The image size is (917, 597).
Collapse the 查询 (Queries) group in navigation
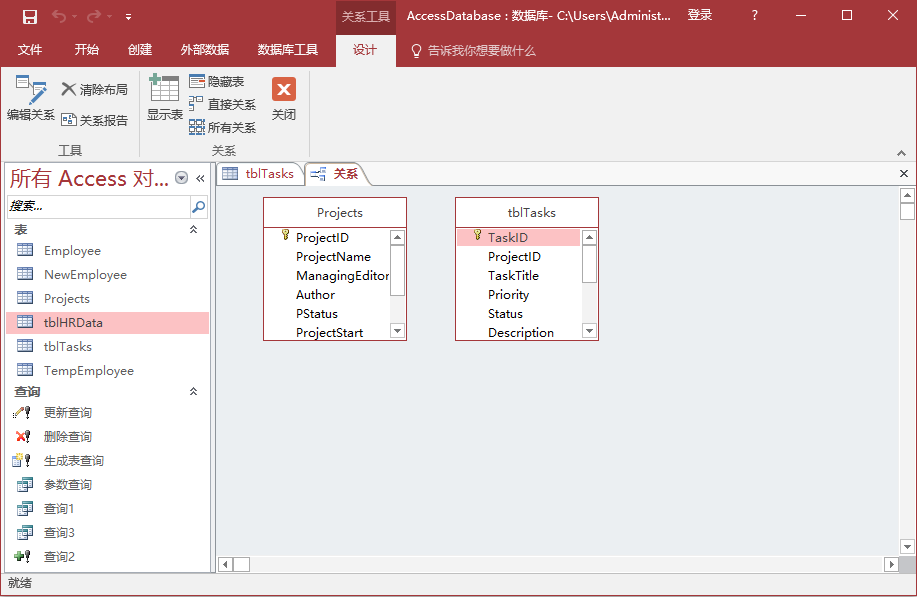[x=194, y=392]
